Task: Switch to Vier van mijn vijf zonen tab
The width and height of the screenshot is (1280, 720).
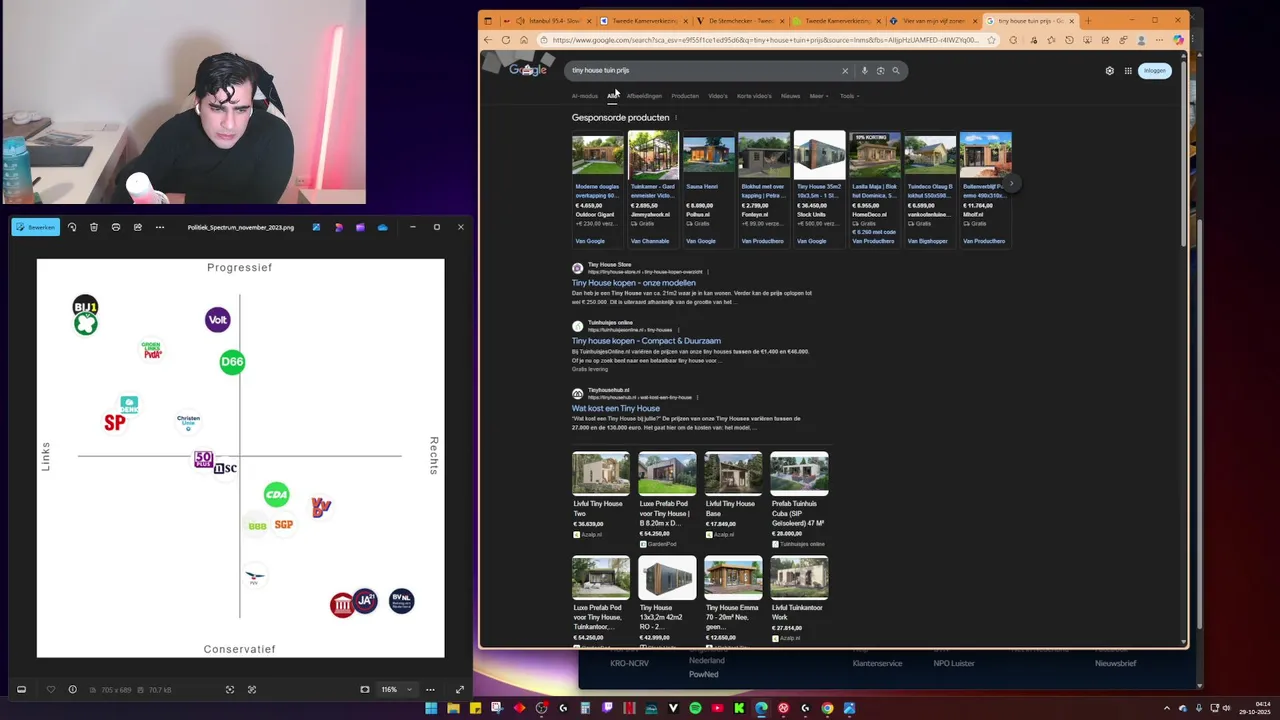Action: coord(932,21)
